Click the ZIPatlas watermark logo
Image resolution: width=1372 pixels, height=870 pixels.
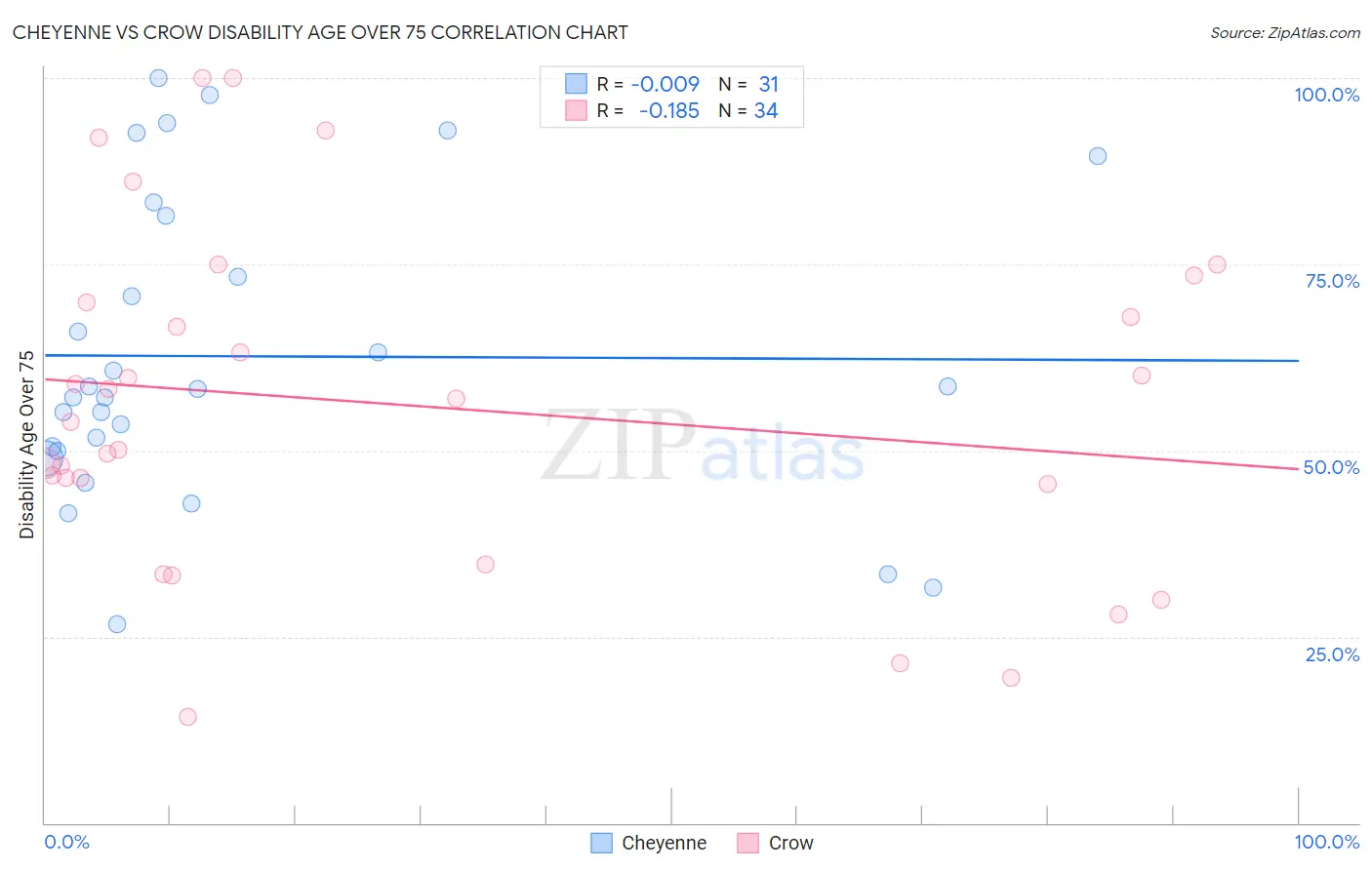point(703,447)
